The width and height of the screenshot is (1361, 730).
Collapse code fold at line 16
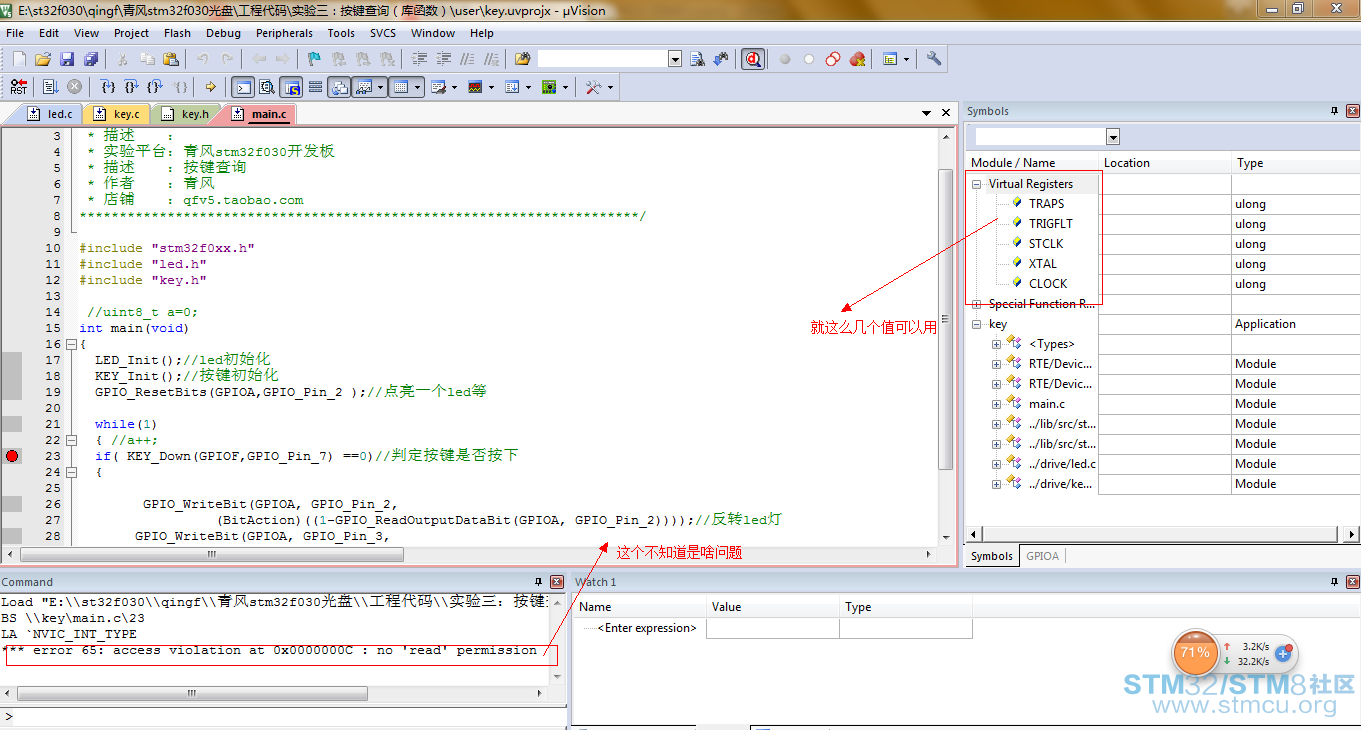71,344
